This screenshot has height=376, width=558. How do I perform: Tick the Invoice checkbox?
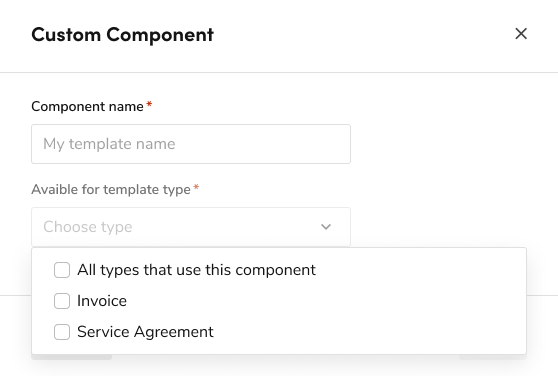[62, 301]
